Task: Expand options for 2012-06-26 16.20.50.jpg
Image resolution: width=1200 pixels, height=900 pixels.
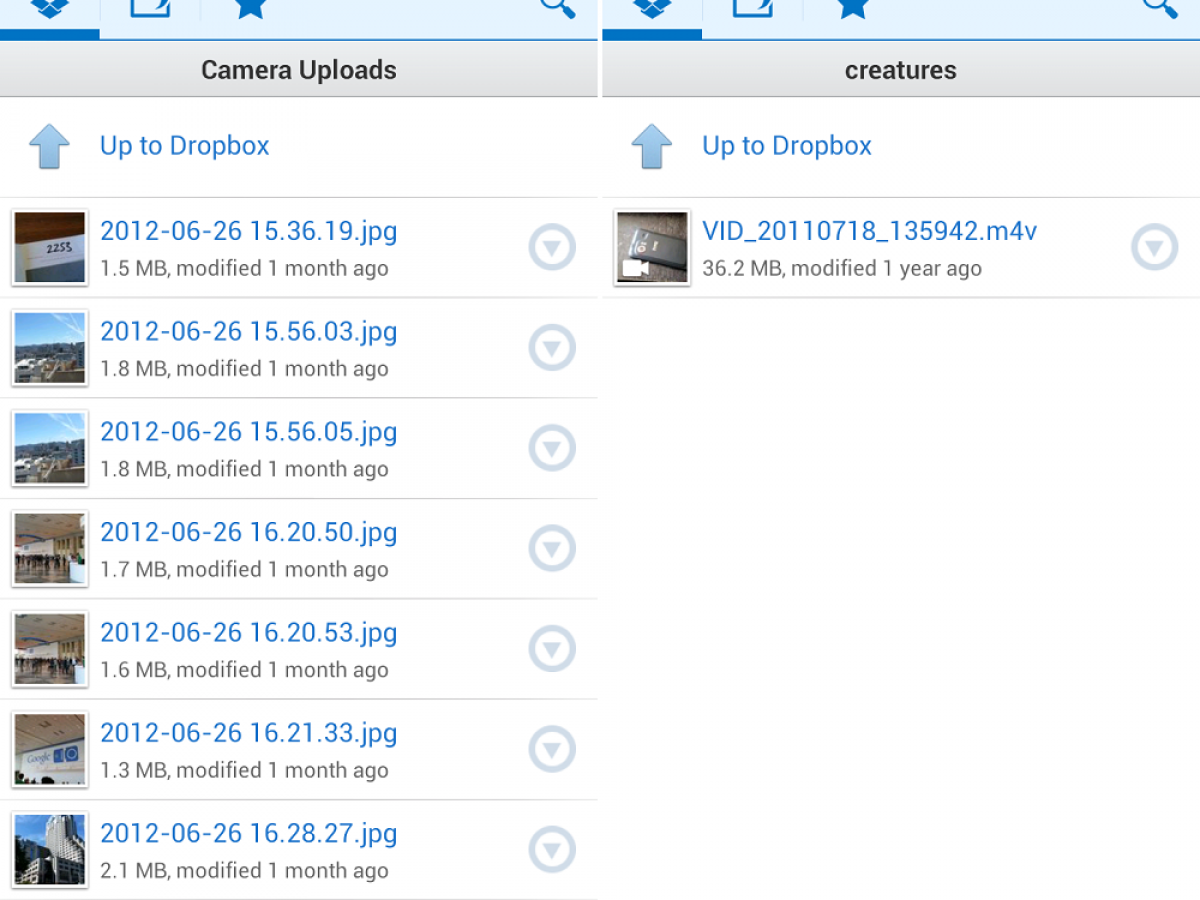Action: [552, 549]
